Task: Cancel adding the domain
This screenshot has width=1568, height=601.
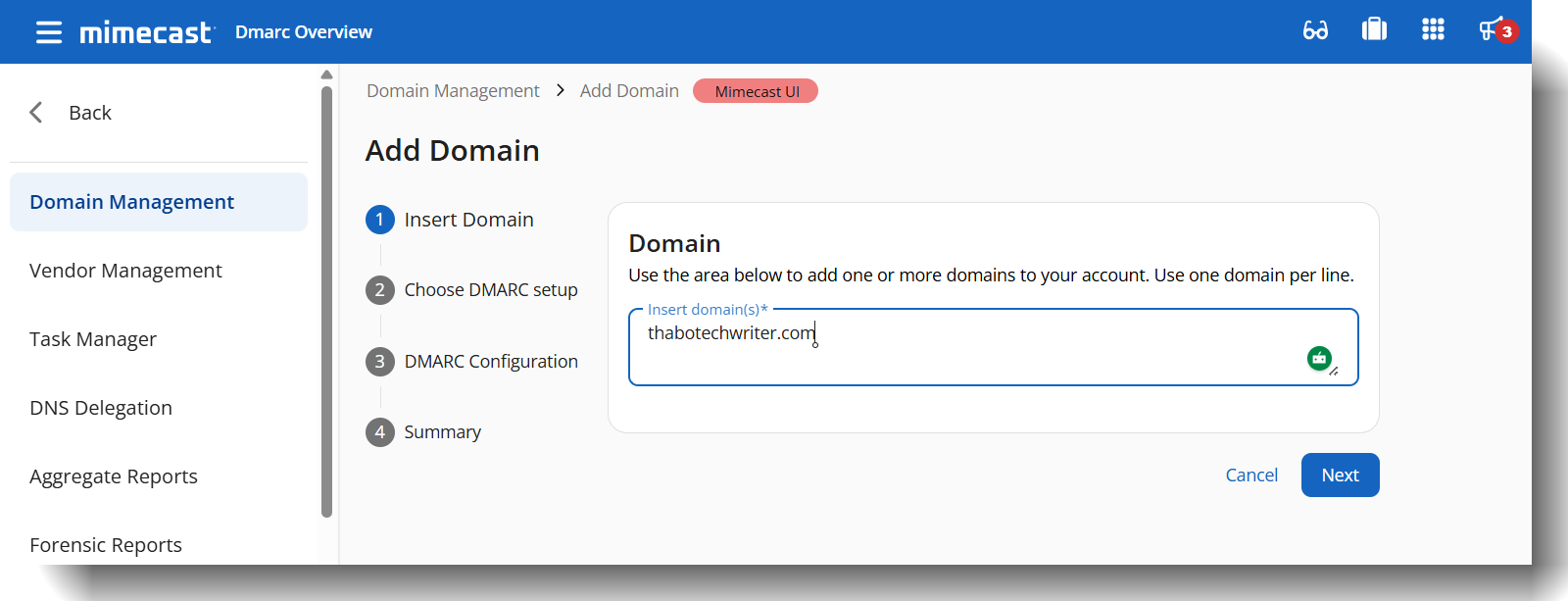Action: [1251, 476]
